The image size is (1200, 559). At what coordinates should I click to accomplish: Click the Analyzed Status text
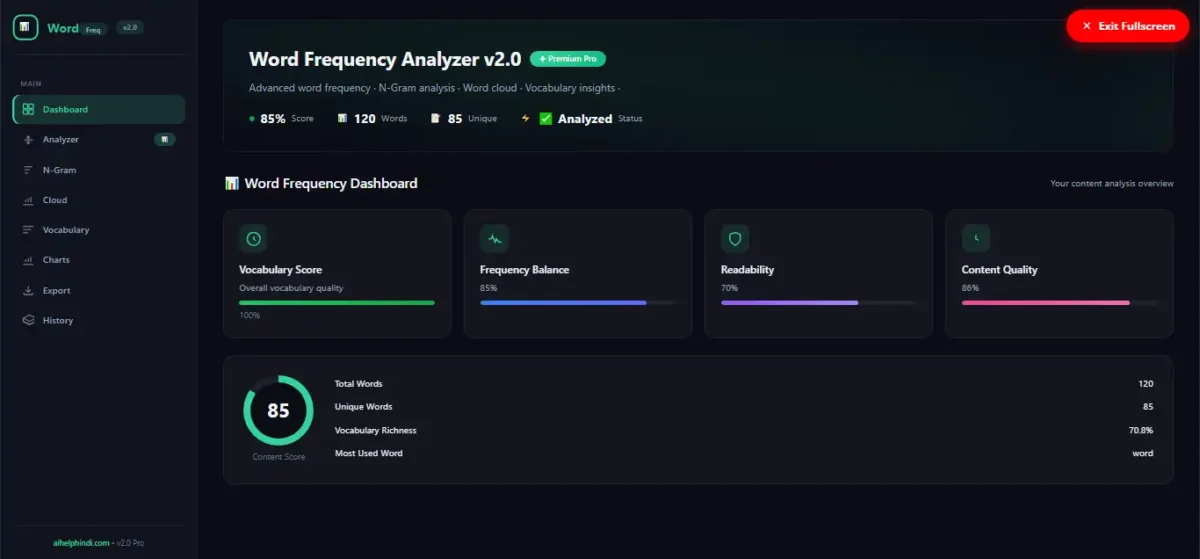coord(600,118)
